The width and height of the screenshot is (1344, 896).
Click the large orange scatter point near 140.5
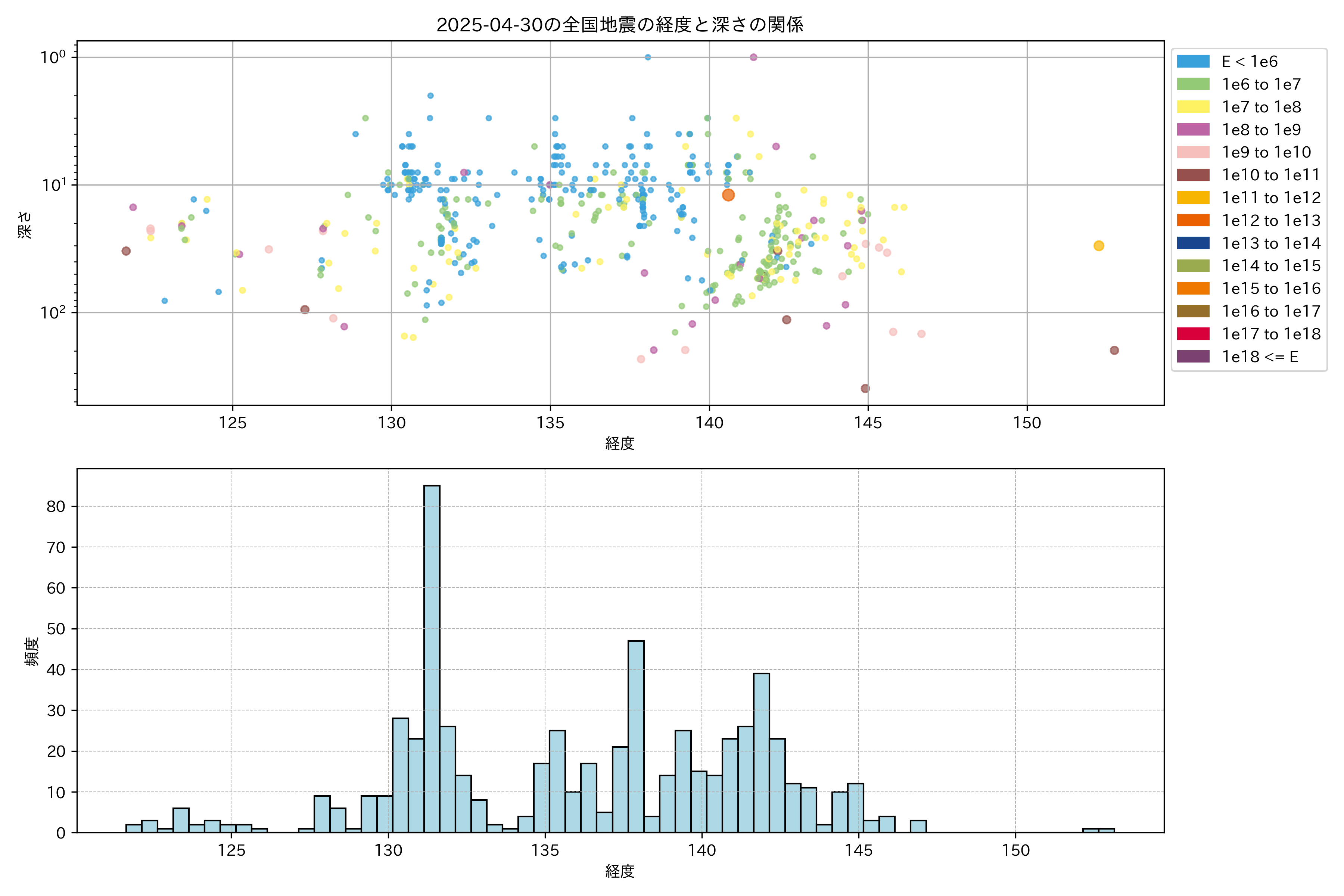tap(728, 195)
